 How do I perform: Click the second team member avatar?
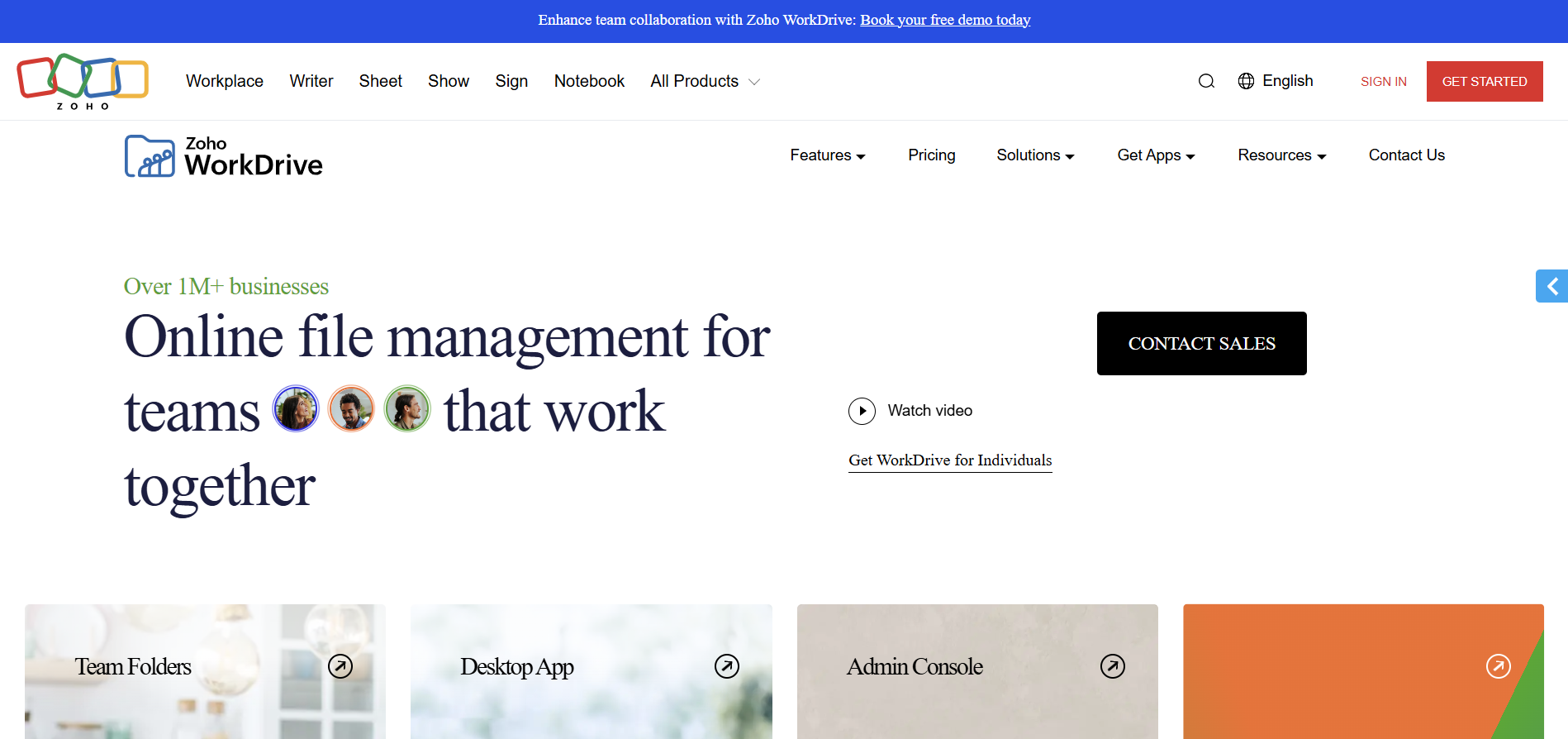(x=351, y=408)
